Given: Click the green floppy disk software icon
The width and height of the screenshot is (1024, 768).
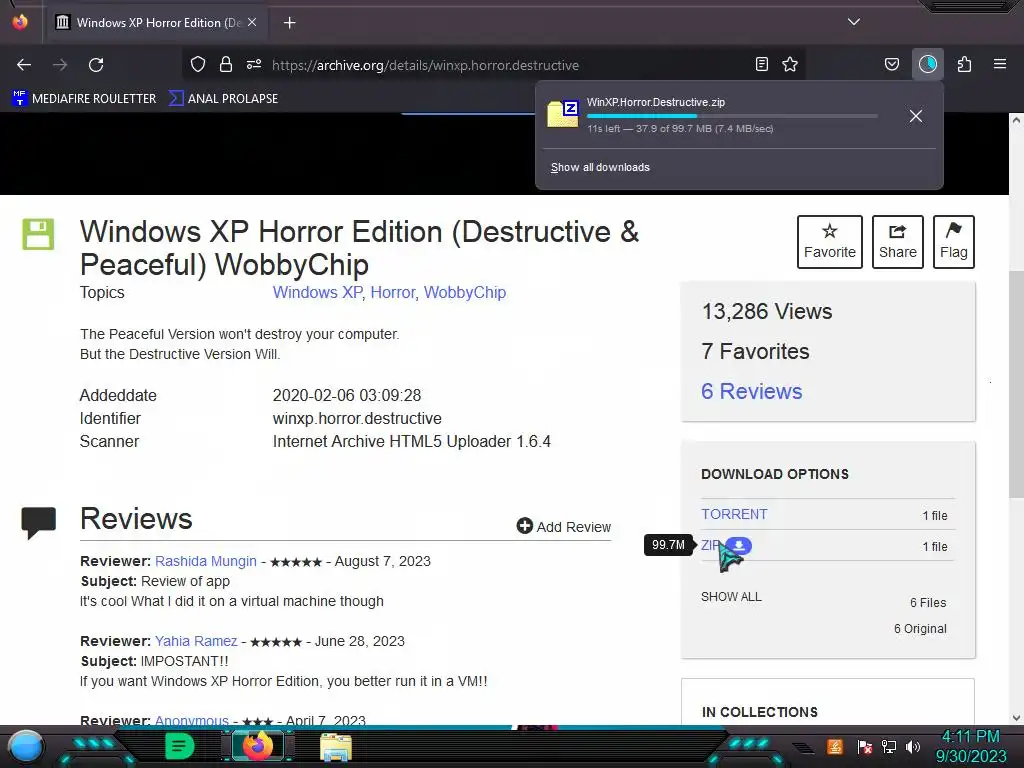Looking at the screenshot, I should pos(38,234).
